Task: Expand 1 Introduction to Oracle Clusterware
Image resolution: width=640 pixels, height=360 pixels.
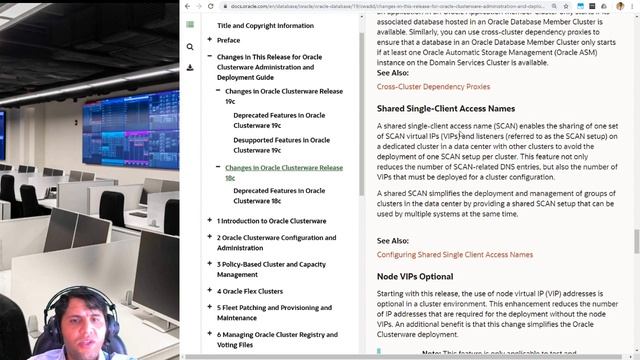Action: coord(209,220)
